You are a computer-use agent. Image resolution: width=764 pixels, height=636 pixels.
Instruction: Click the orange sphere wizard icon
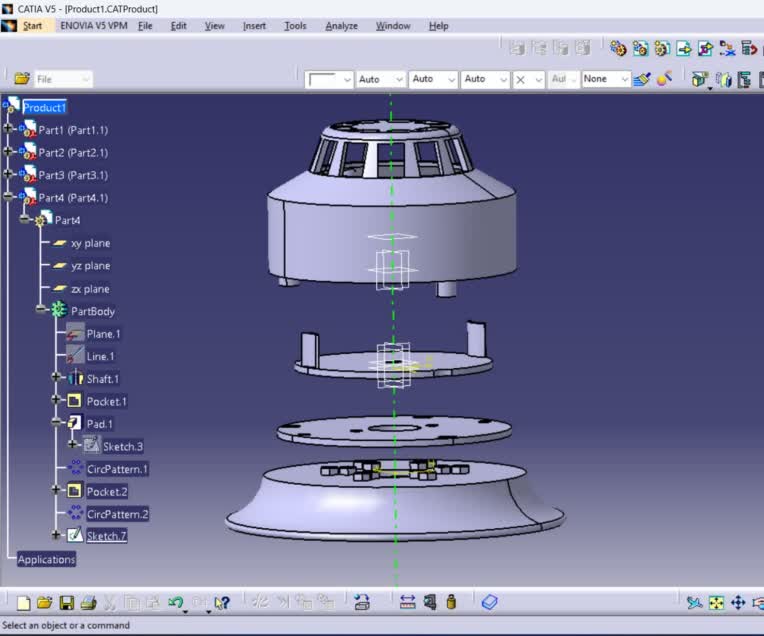pos(664,78)
